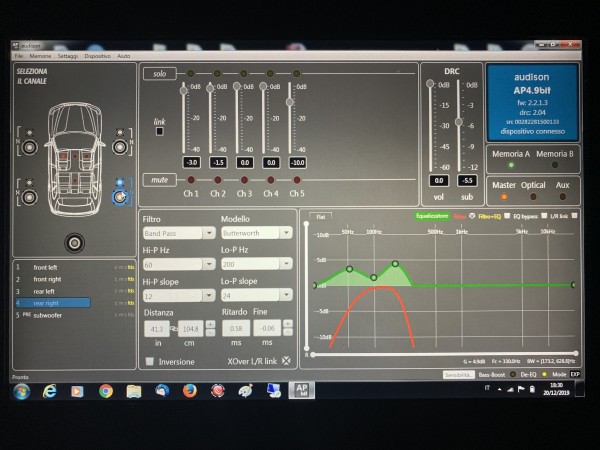Click the peak EQ point on the curve
600x450 pixels.
[x=395, y=264]
